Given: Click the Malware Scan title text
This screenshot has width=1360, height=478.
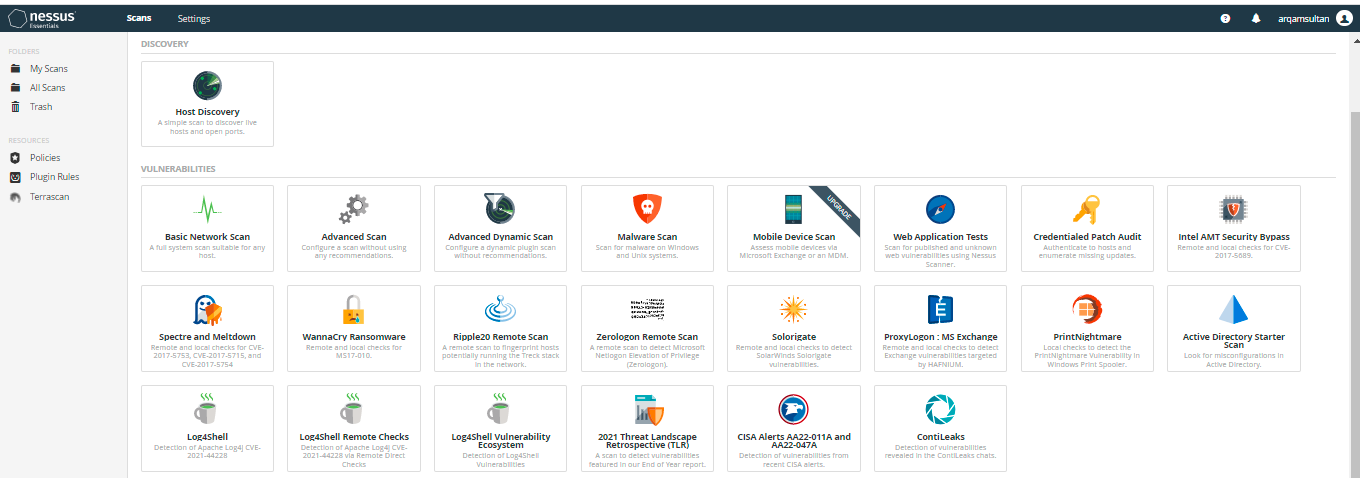Looking at the screenshot, I should [x=647, y=237].
